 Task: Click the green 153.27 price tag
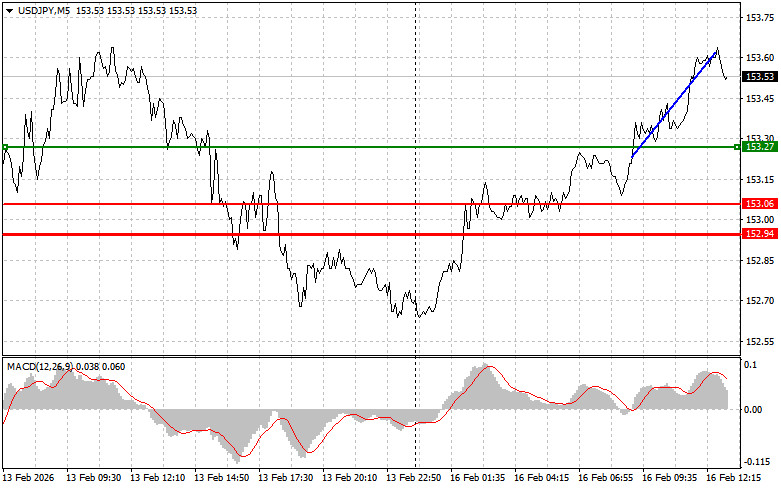click(757, 147)
